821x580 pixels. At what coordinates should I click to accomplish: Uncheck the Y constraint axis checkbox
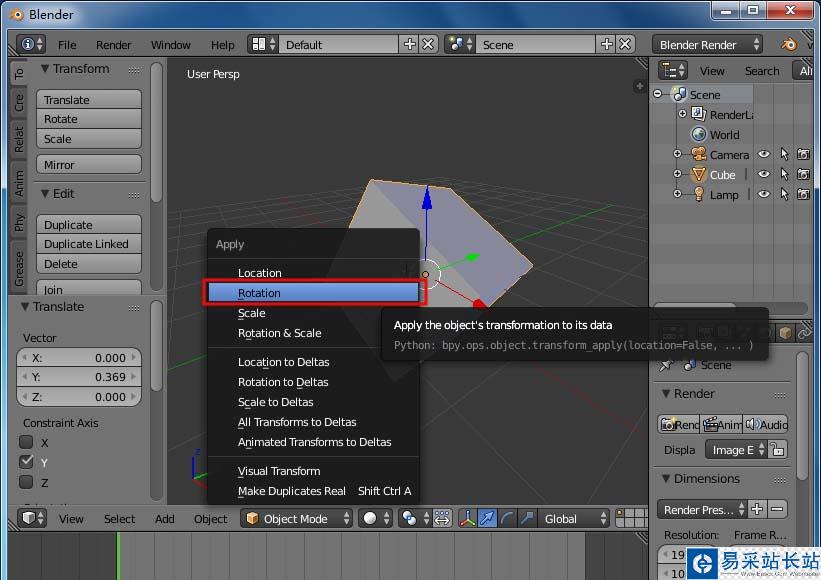coord(27,462)
